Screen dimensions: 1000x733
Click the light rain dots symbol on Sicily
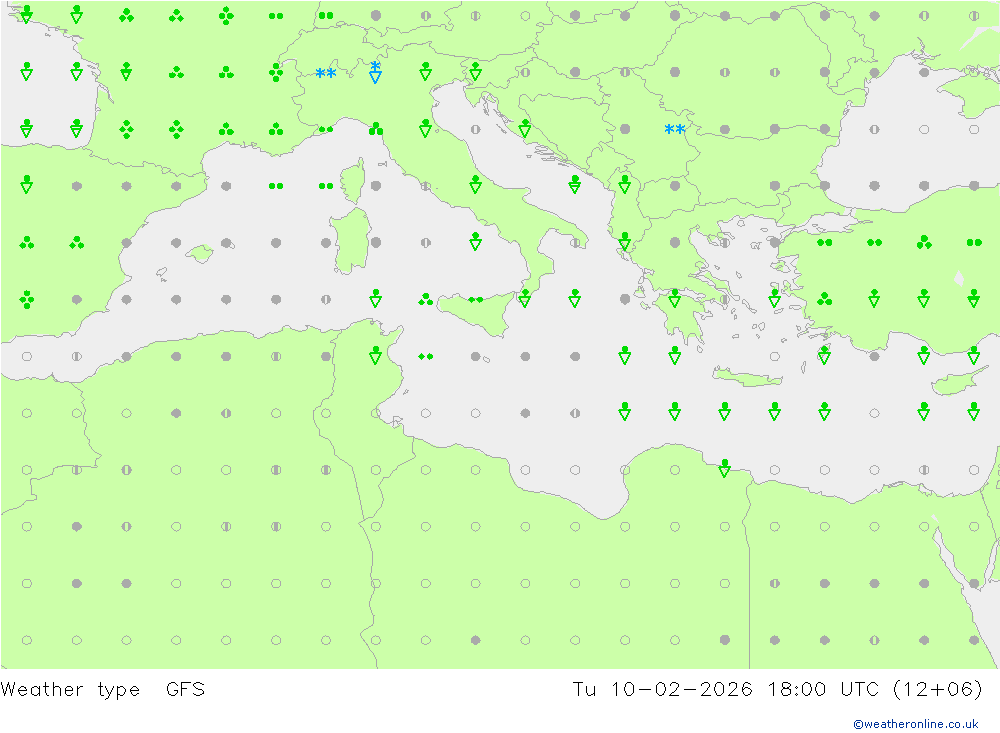(476, 300)
